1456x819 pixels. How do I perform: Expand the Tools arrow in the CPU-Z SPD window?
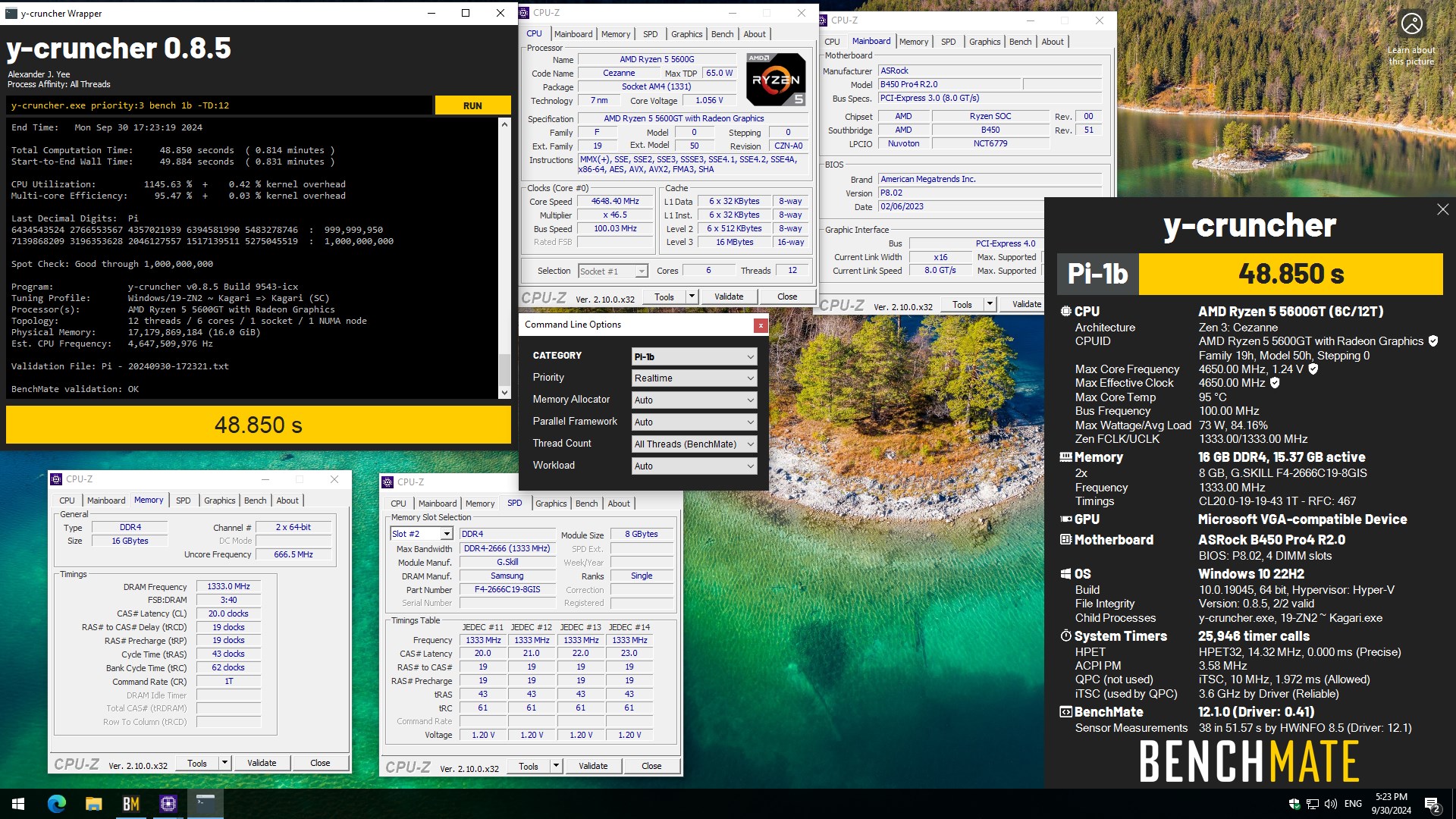click(x=556, y=766)
